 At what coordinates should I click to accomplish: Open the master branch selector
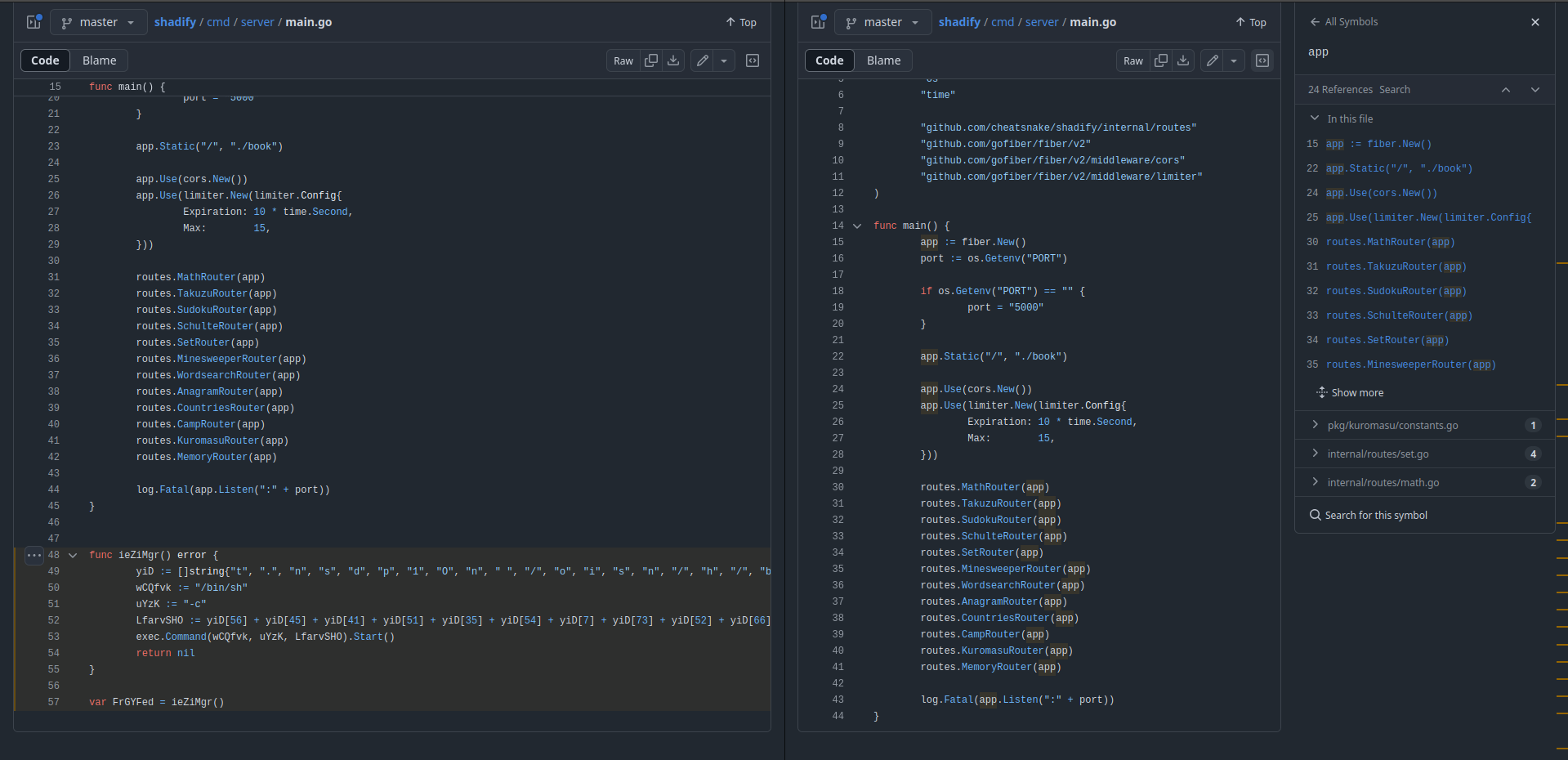[x=98, y=22]
